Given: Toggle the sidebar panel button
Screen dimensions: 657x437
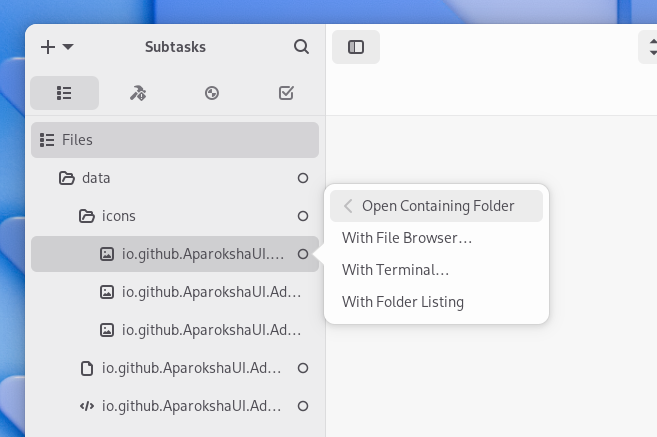Looking at the screenshot, I should 356,47.
